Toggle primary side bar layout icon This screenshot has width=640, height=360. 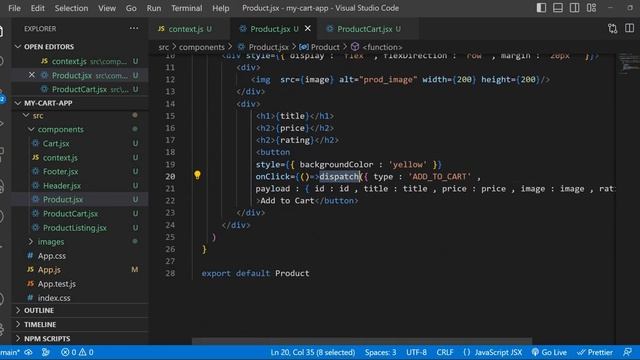(541, 8)
